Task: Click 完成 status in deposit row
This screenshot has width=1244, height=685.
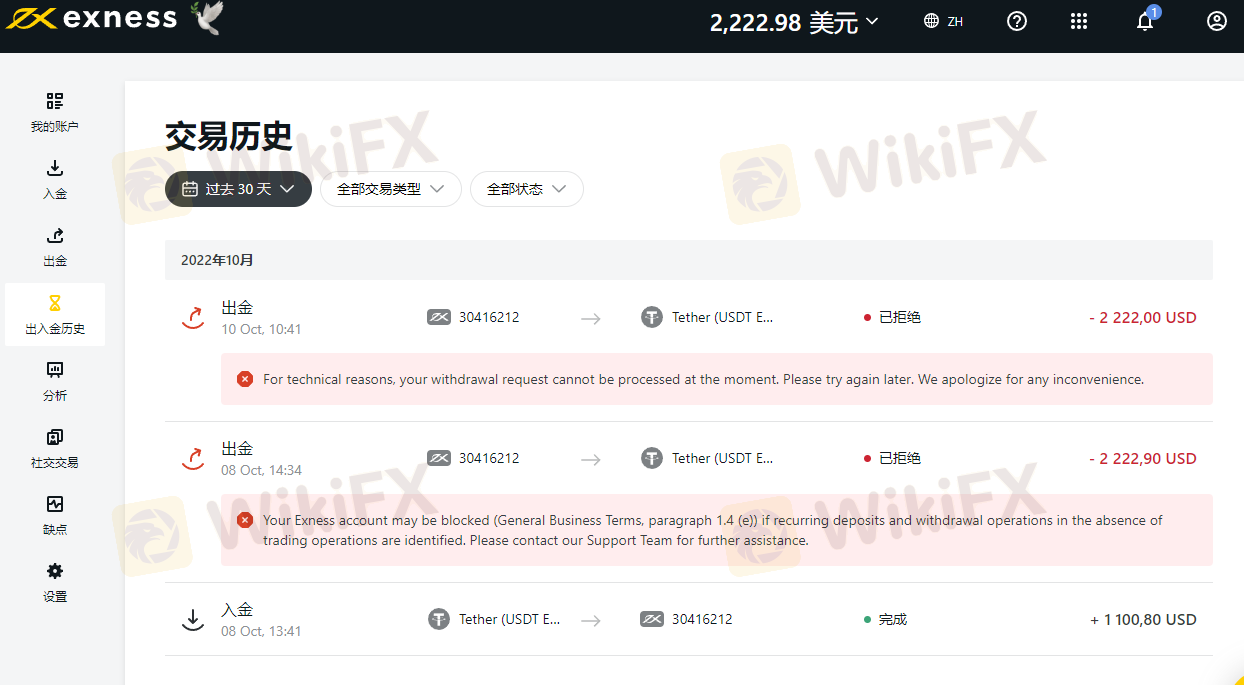Action: point(885,620)
